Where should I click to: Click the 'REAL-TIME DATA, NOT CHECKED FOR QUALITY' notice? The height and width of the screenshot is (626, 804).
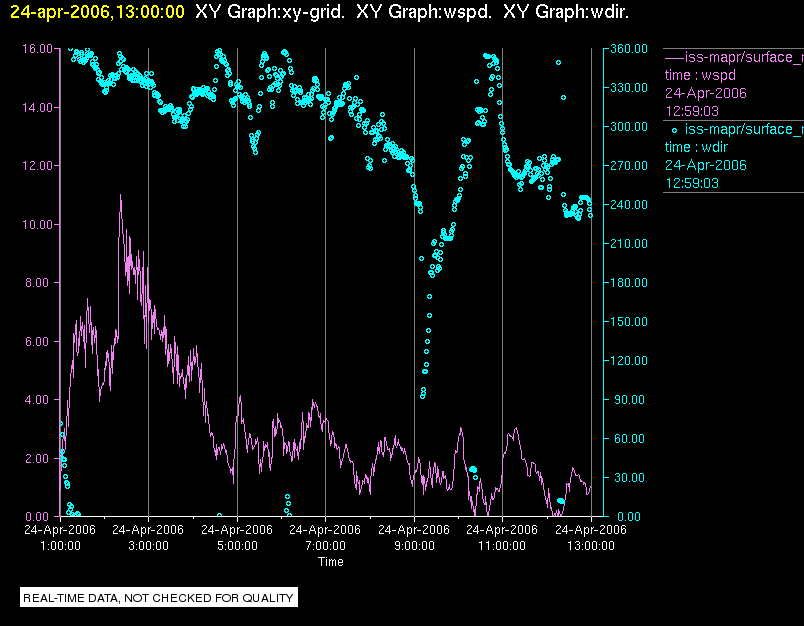pos(158,598)
